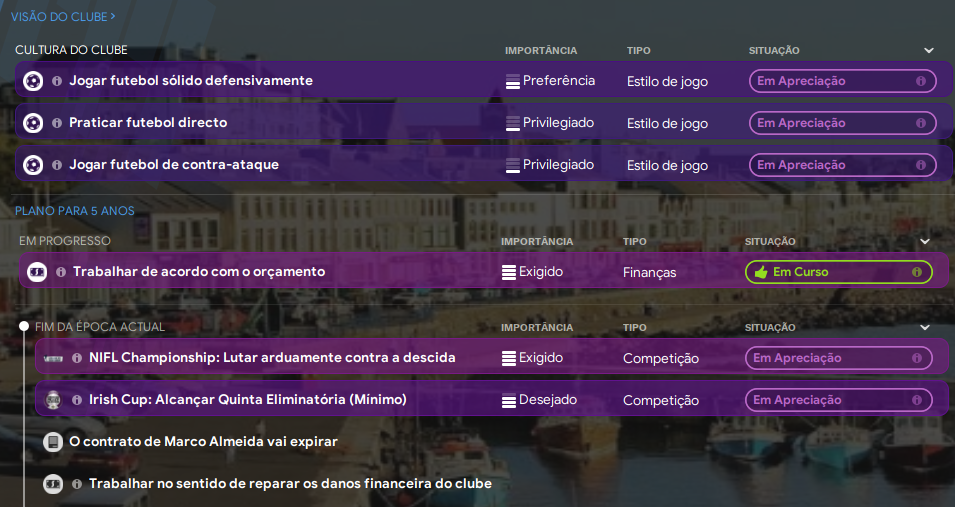Collapse the Cultura do Clube section chevron
Screen dimensions: 955x507
(x=929, y=51)
